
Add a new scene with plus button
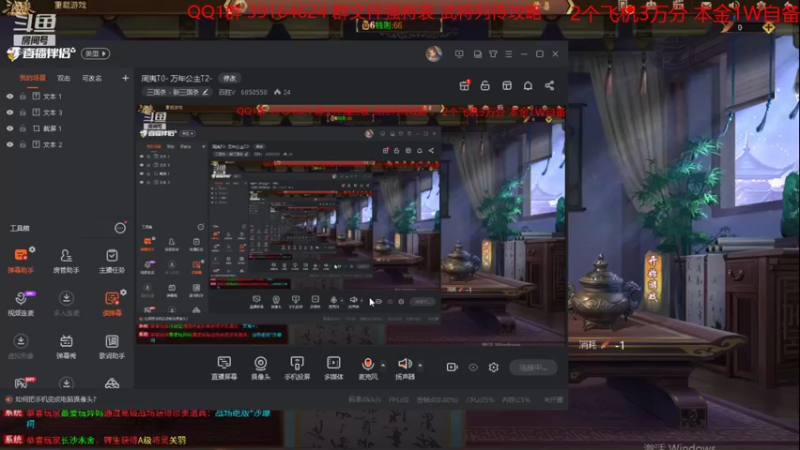tap(125, 78)
